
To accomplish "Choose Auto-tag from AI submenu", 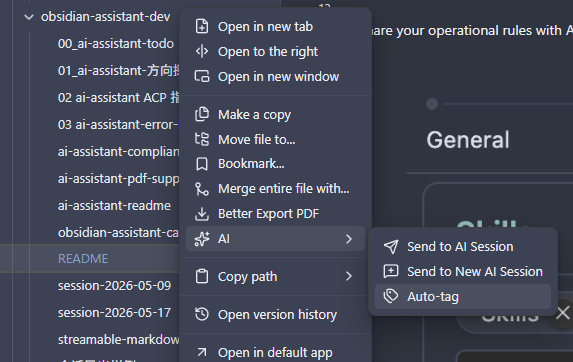I will [x=463, y=296].
